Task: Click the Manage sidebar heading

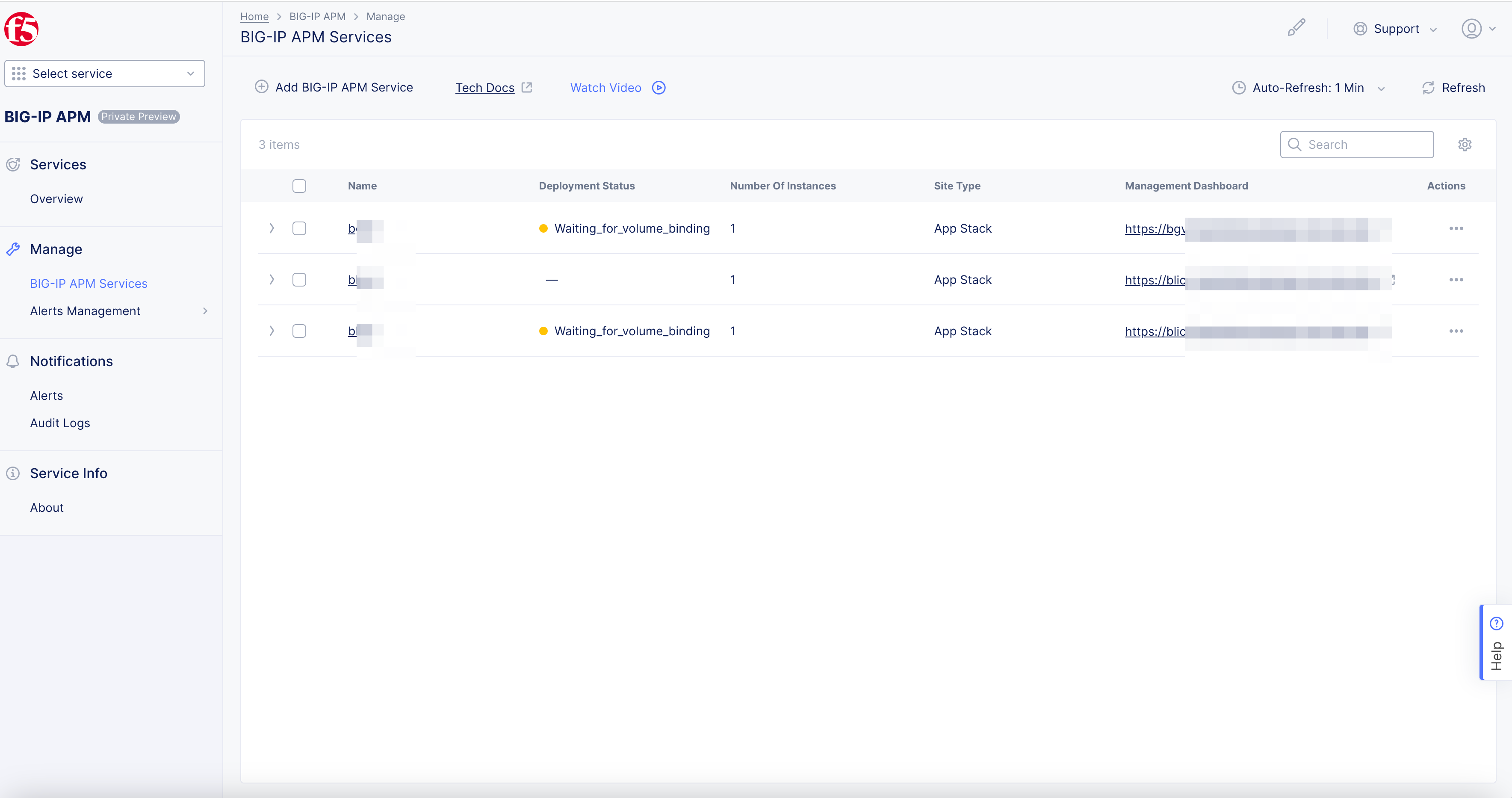Action: click(x=56, y=249)
